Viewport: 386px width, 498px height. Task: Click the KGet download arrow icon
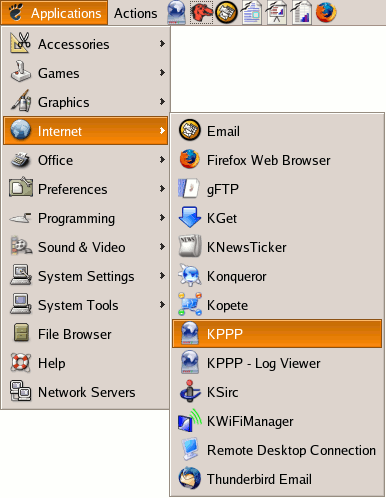coord(190,217)
